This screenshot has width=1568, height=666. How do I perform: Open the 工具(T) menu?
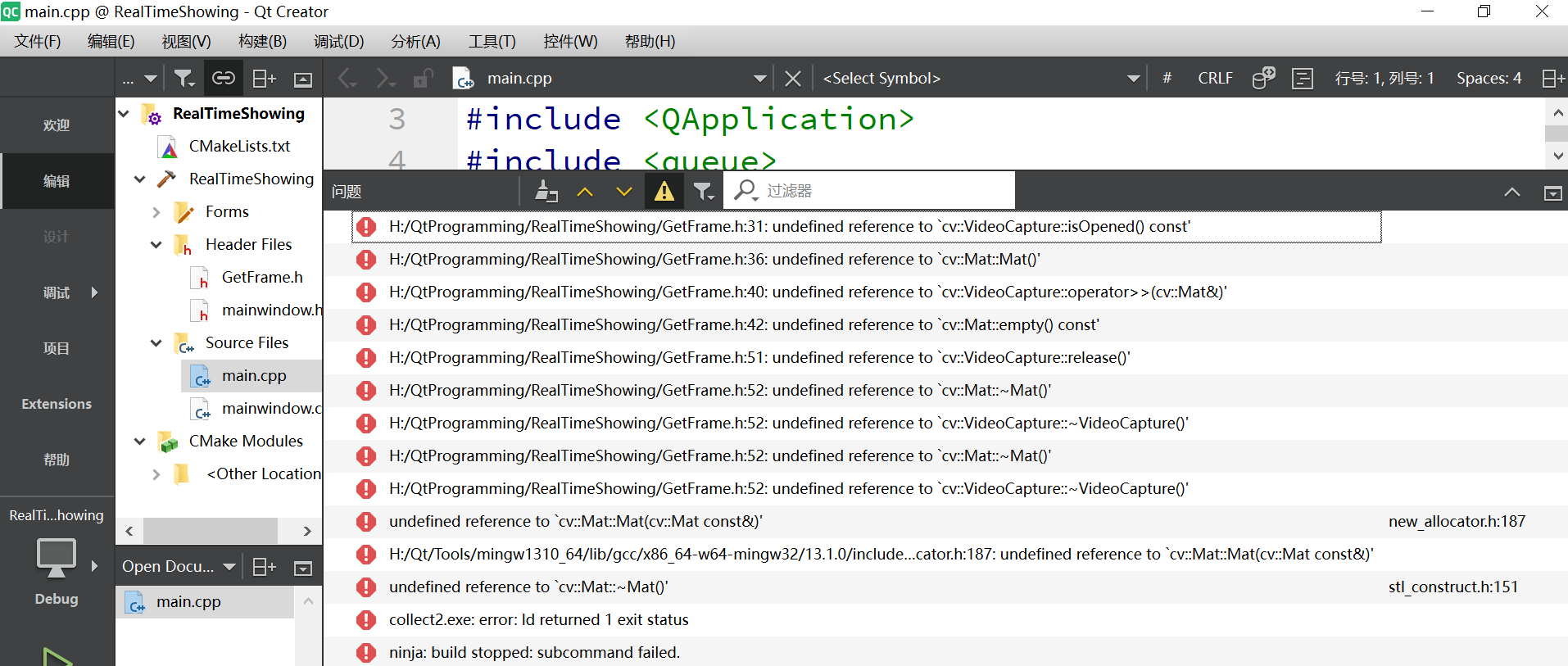tap(492, 41)
